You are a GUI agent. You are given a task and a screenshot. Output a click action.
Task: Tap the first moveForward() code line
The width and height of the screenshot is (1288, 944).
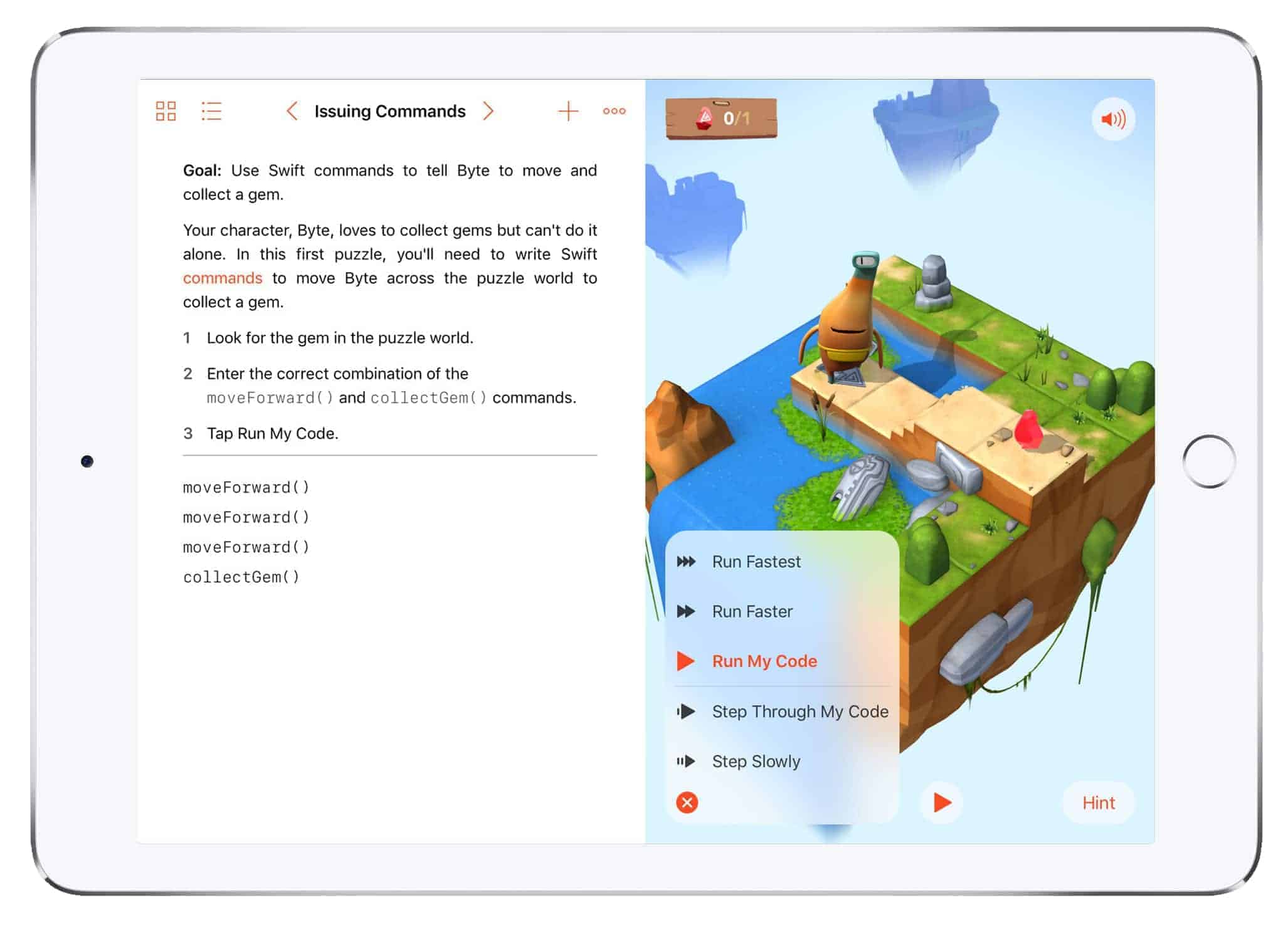[x=246, y=487]
